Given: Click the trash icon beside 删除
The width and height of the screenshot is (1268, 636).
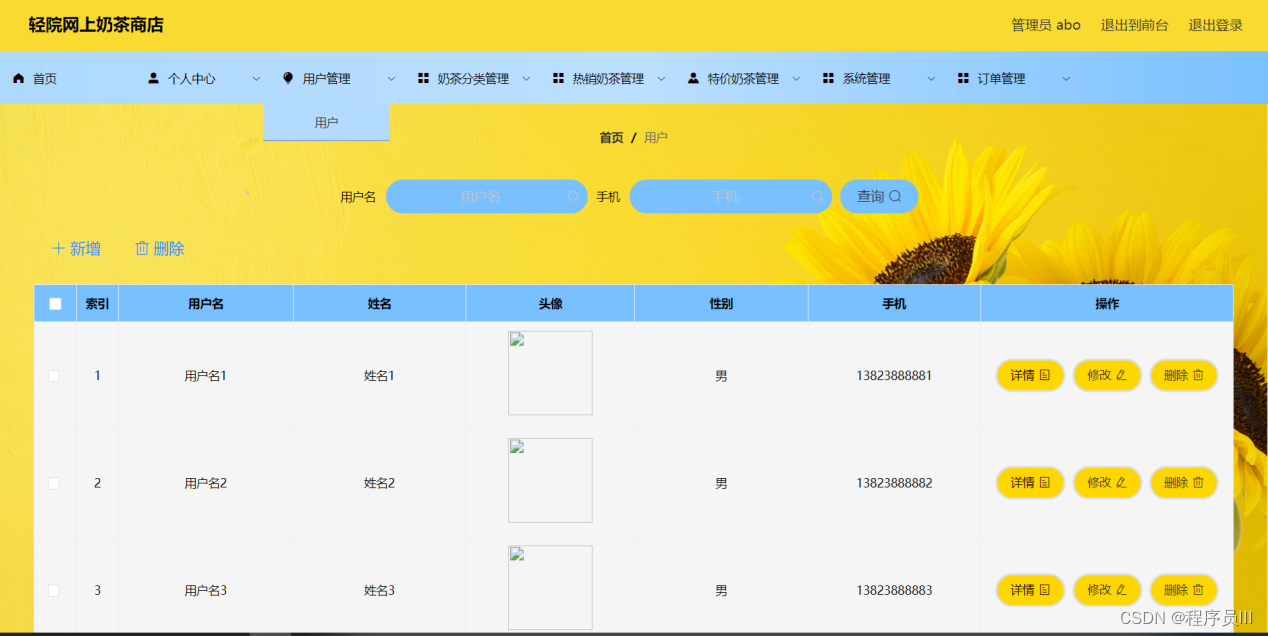Looking at the screenshot, I should [x=140, y=248].
